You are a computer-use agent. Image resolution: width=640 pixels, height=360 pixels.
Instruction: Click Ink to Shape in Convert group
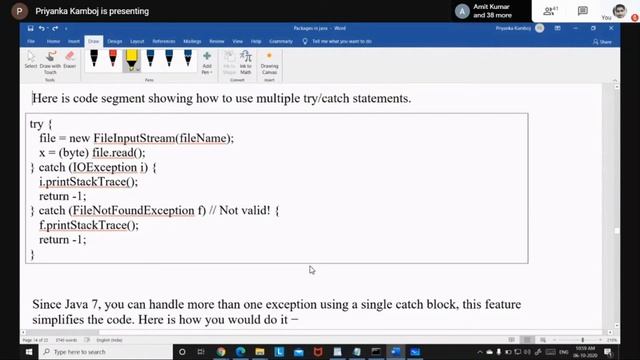click(x=229, y=62)
